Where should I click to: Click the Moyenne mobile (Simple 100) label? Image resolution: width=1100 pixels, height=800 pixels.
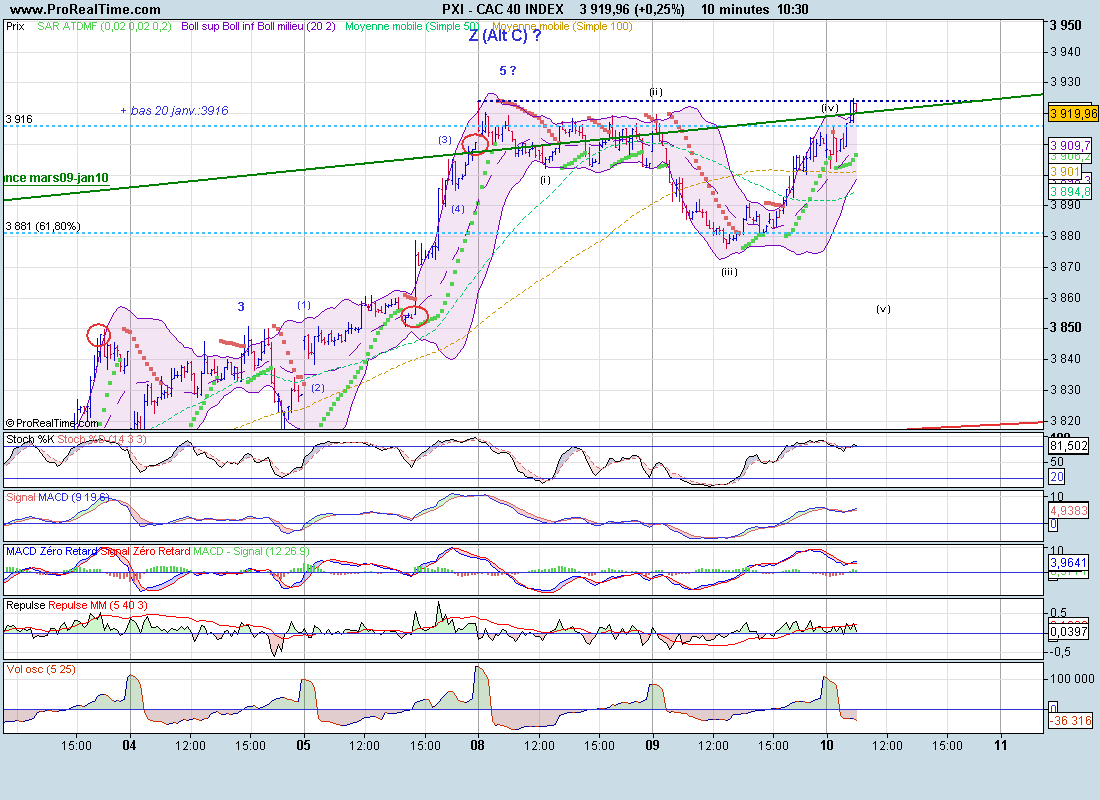(562, 27)
